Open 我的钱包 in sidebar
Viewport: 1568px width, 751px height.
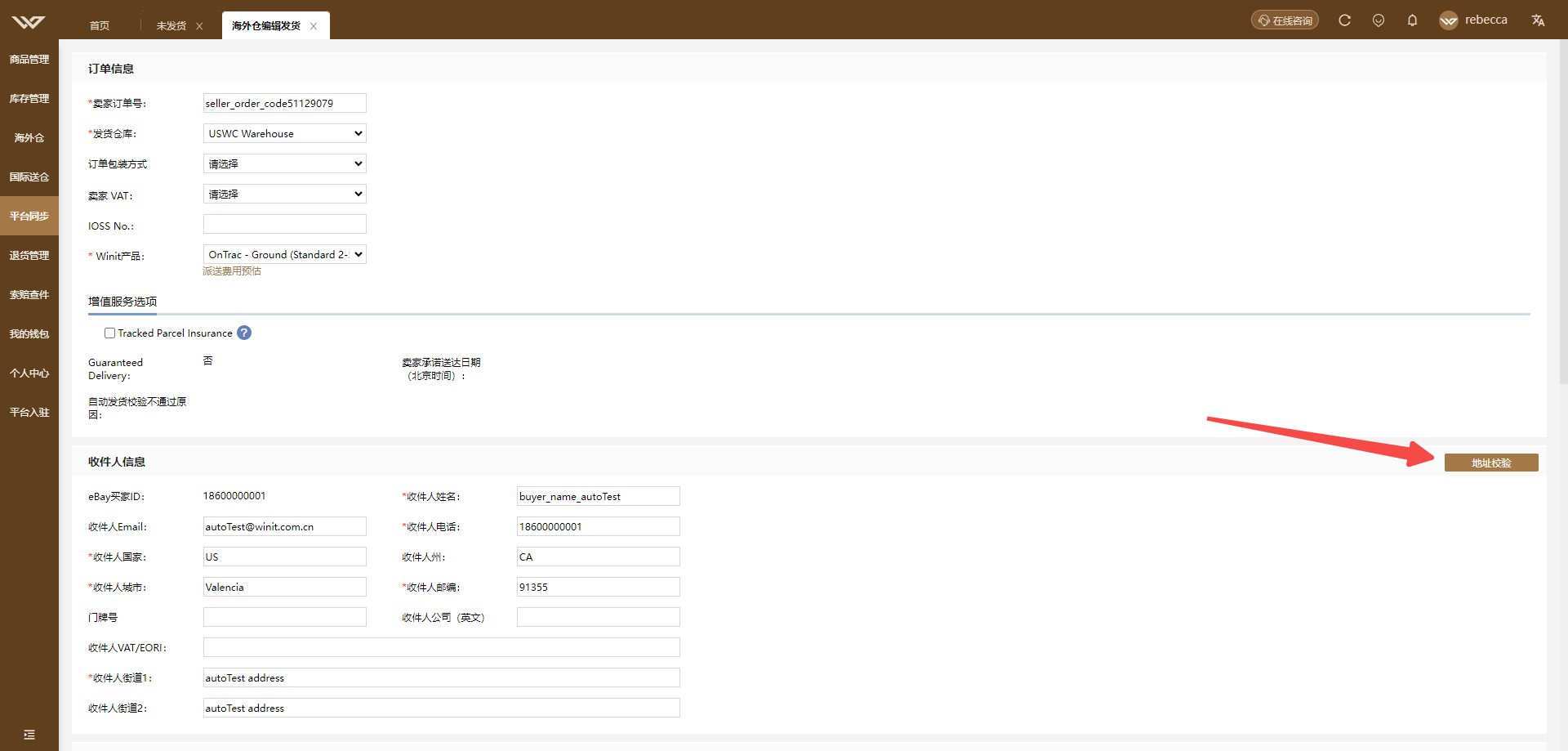[x=29, y=333]
